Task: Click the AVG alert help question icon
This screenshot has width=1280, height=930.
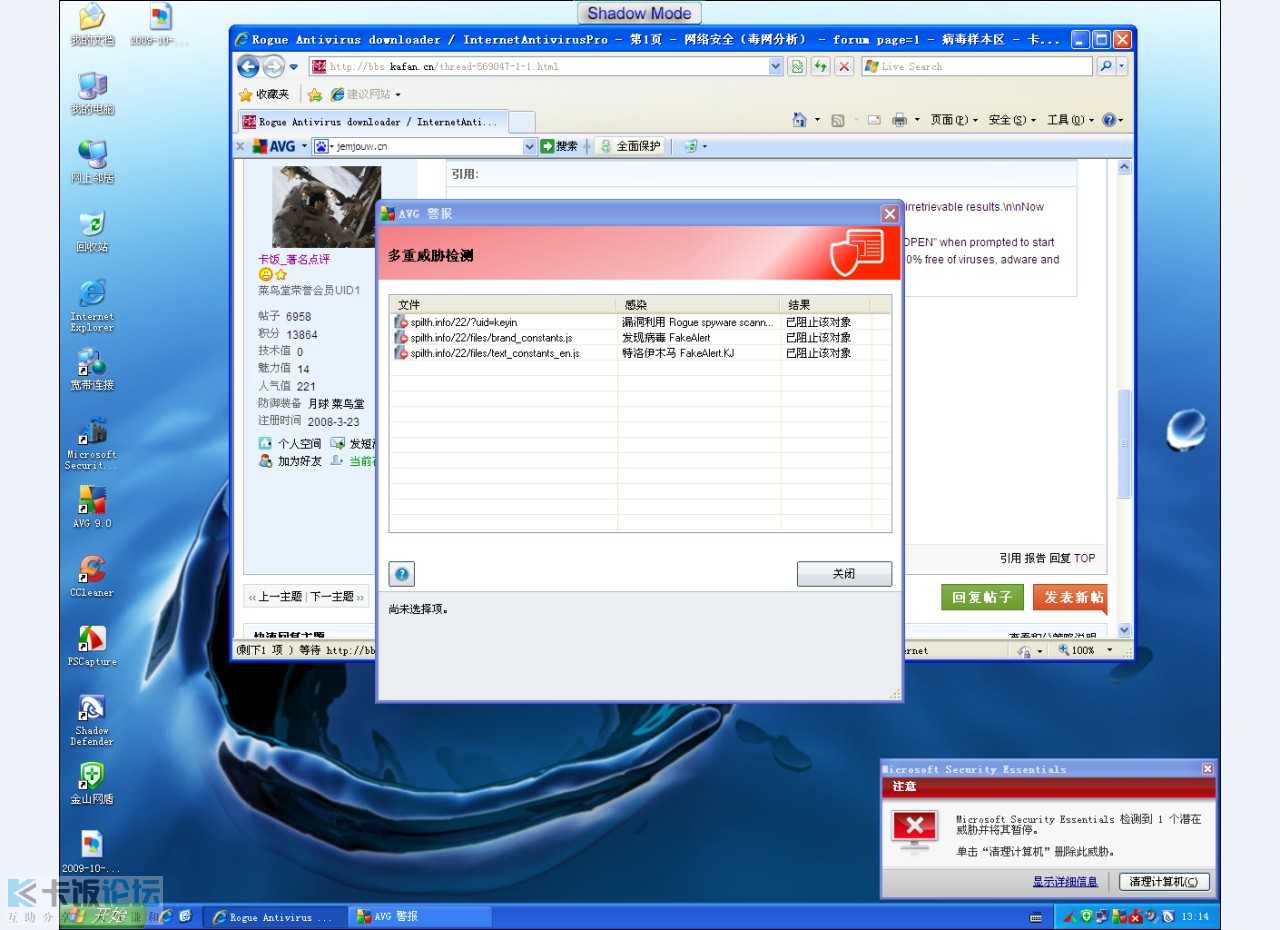Action: (402, 574)
